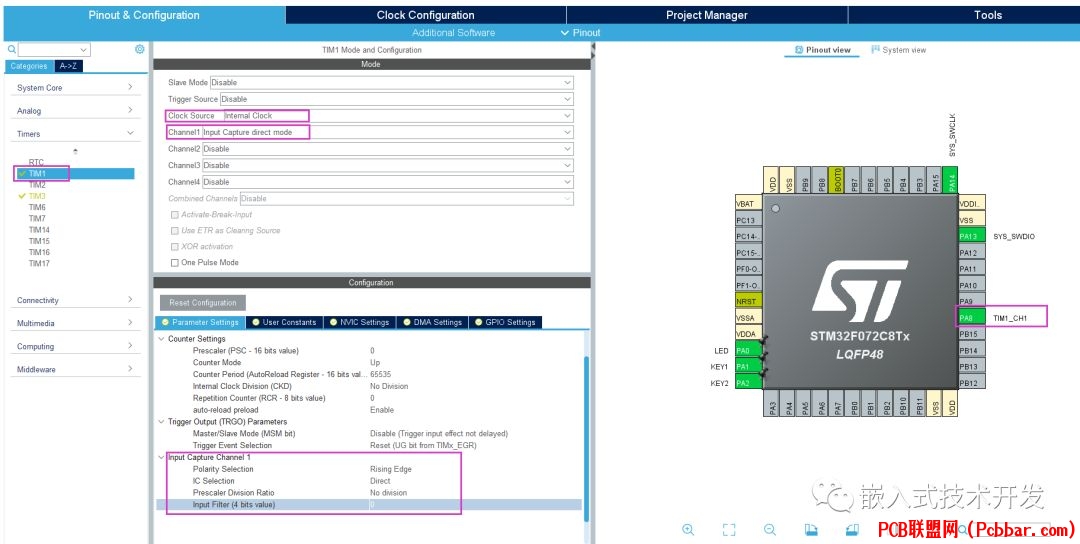Click the Input Filter value field
The width and height of the screenshot is (1080, 544).
(x=475, y=505)
